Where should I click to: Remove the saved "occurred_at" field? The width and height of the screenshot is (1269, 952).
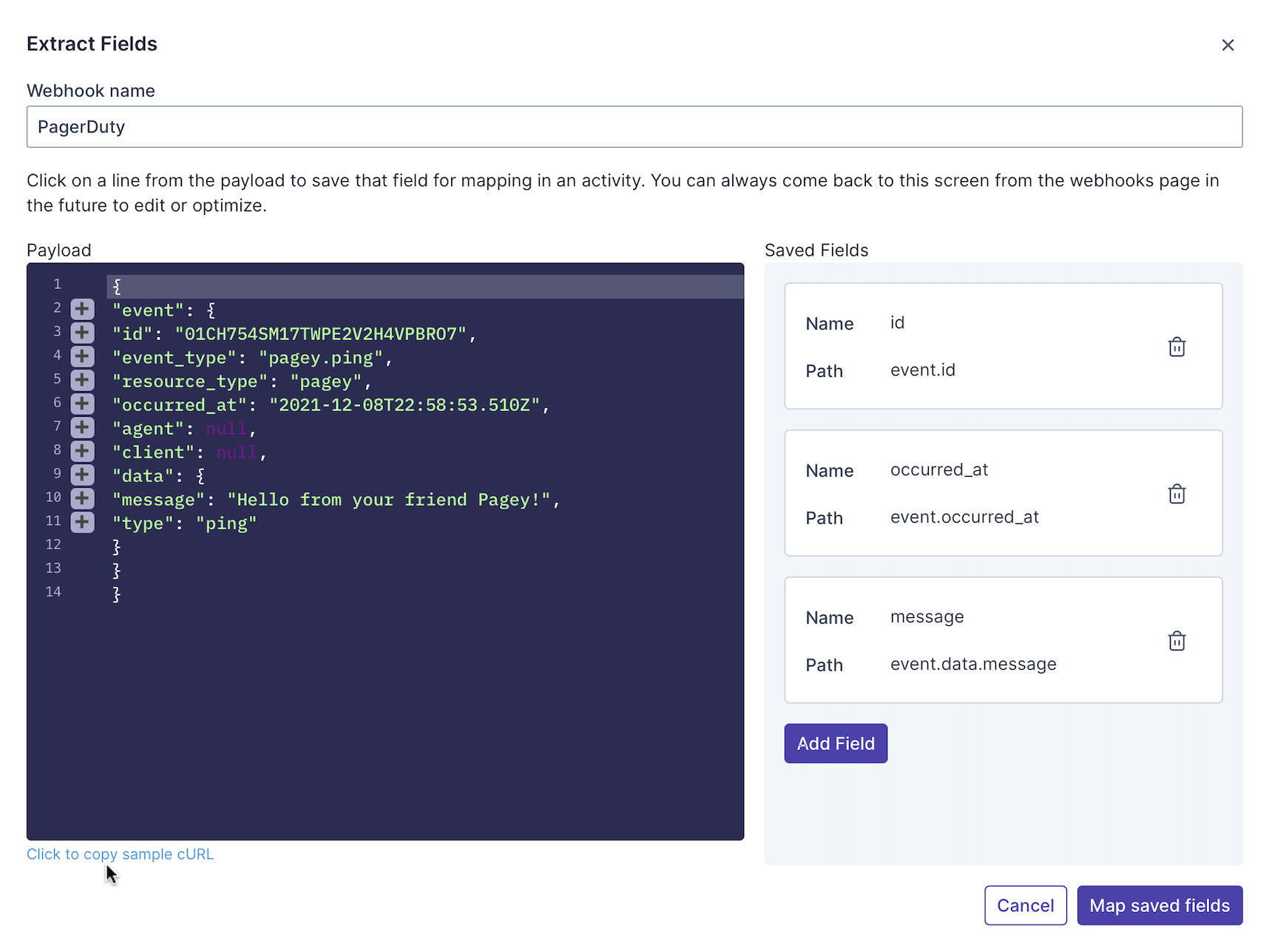tap(1177, 494)
